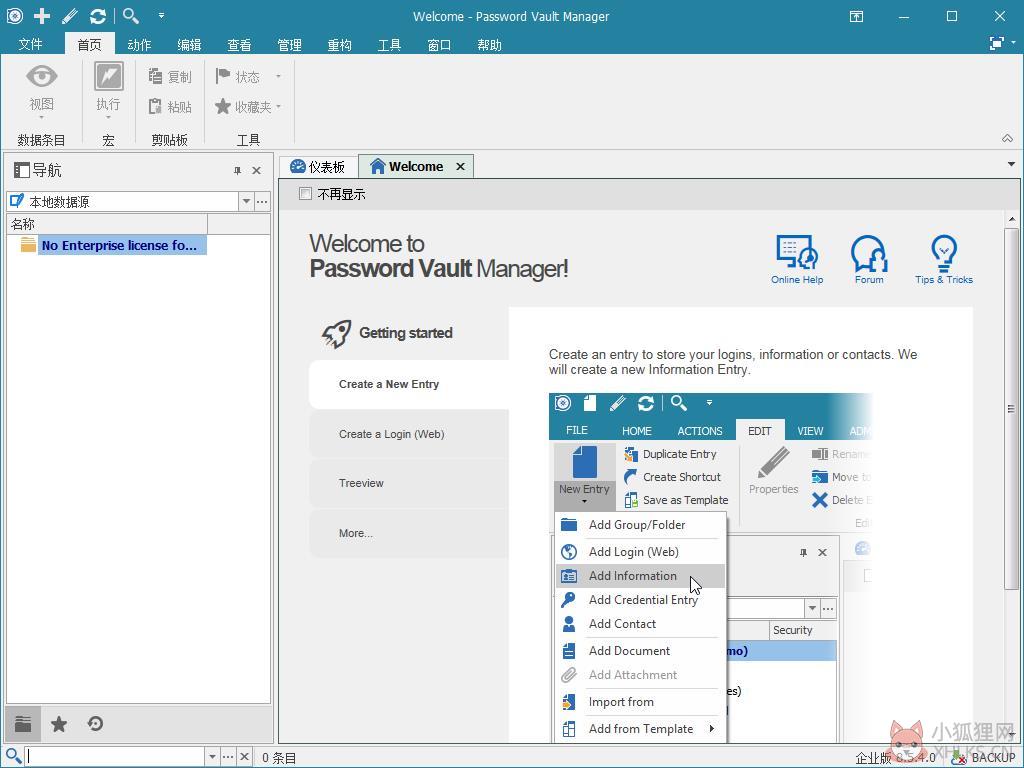Open the document tabs list arrow
The height and width of the screenshot is (768, 1024).
1011,165
